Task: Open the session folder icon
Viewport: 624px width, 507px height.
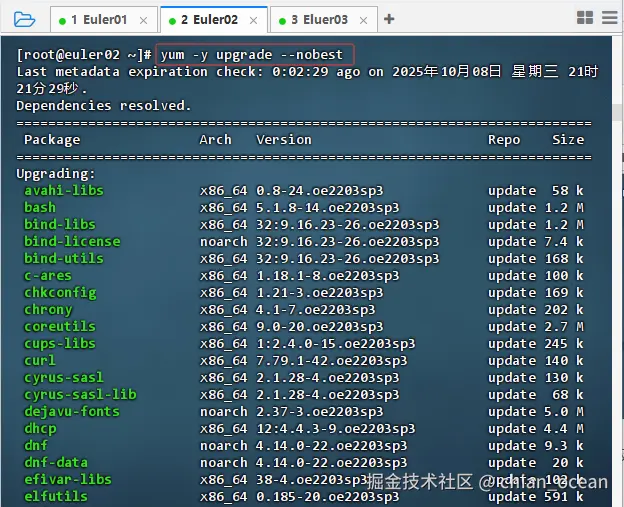Action: (24, 19)
